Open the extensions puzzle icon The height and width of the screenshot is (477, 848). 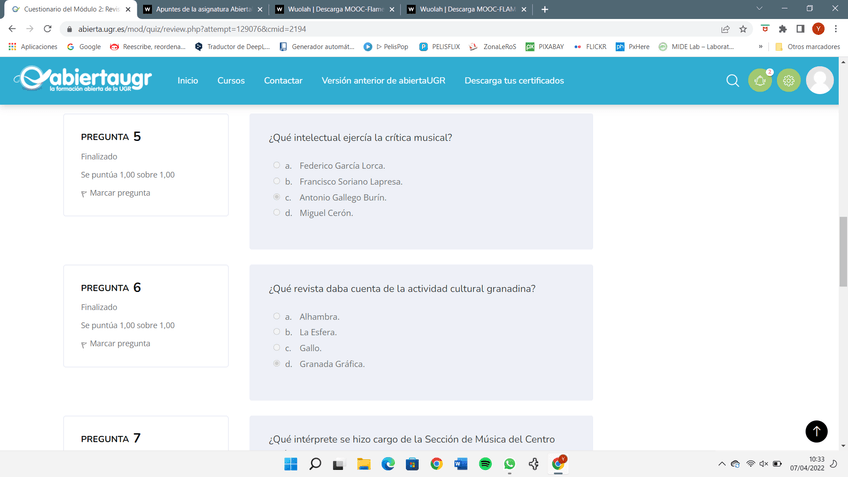point(783,29)
